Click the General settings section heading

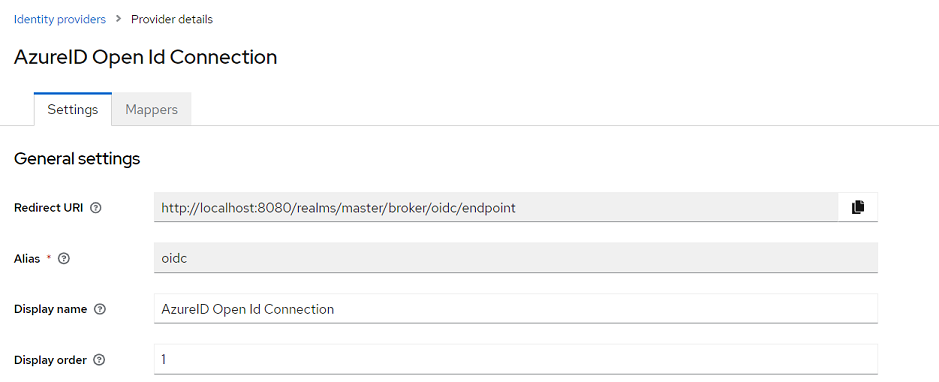tap(77, 159)
